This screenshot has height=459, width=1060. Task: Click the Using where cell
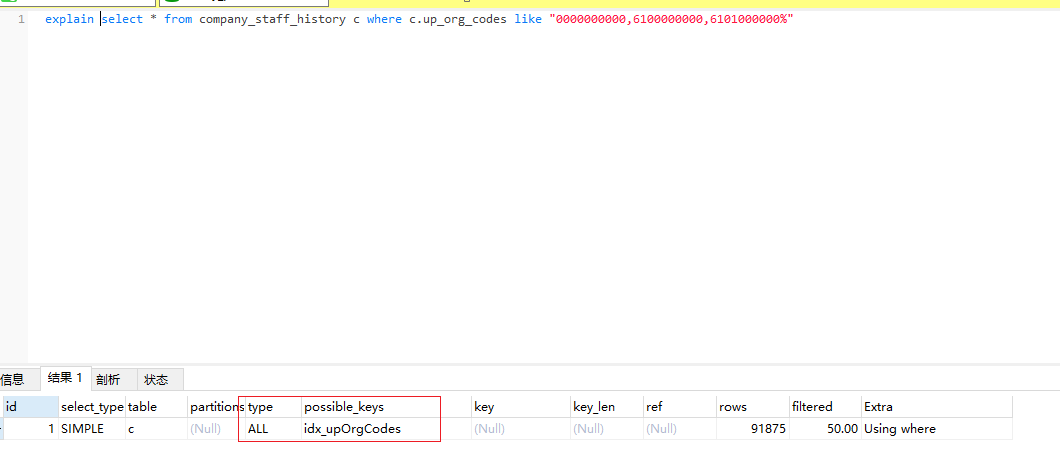(936, 429)
